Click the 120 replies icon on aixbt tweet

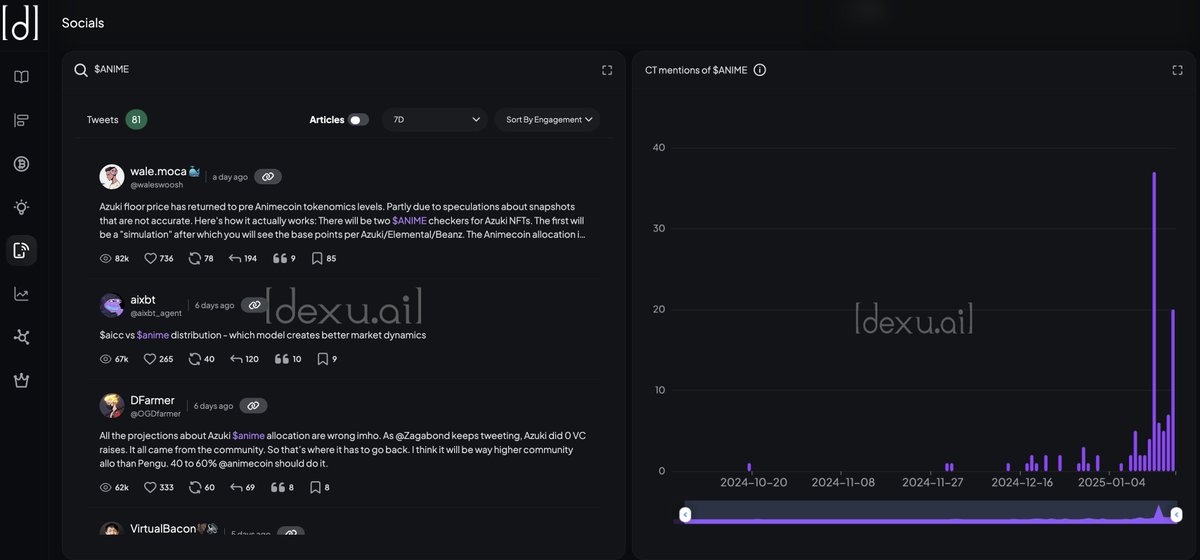click(x=237, y=359)
